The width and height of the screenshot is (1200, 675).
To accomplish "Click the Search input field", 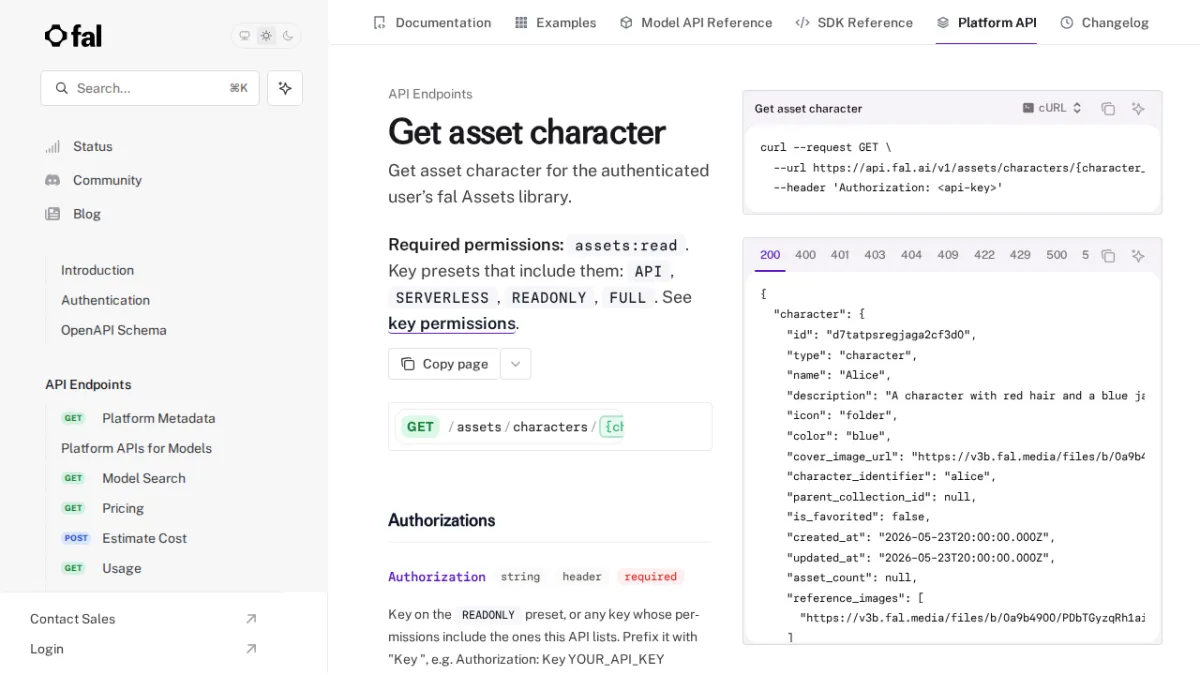I will click(x=150, y=88).
